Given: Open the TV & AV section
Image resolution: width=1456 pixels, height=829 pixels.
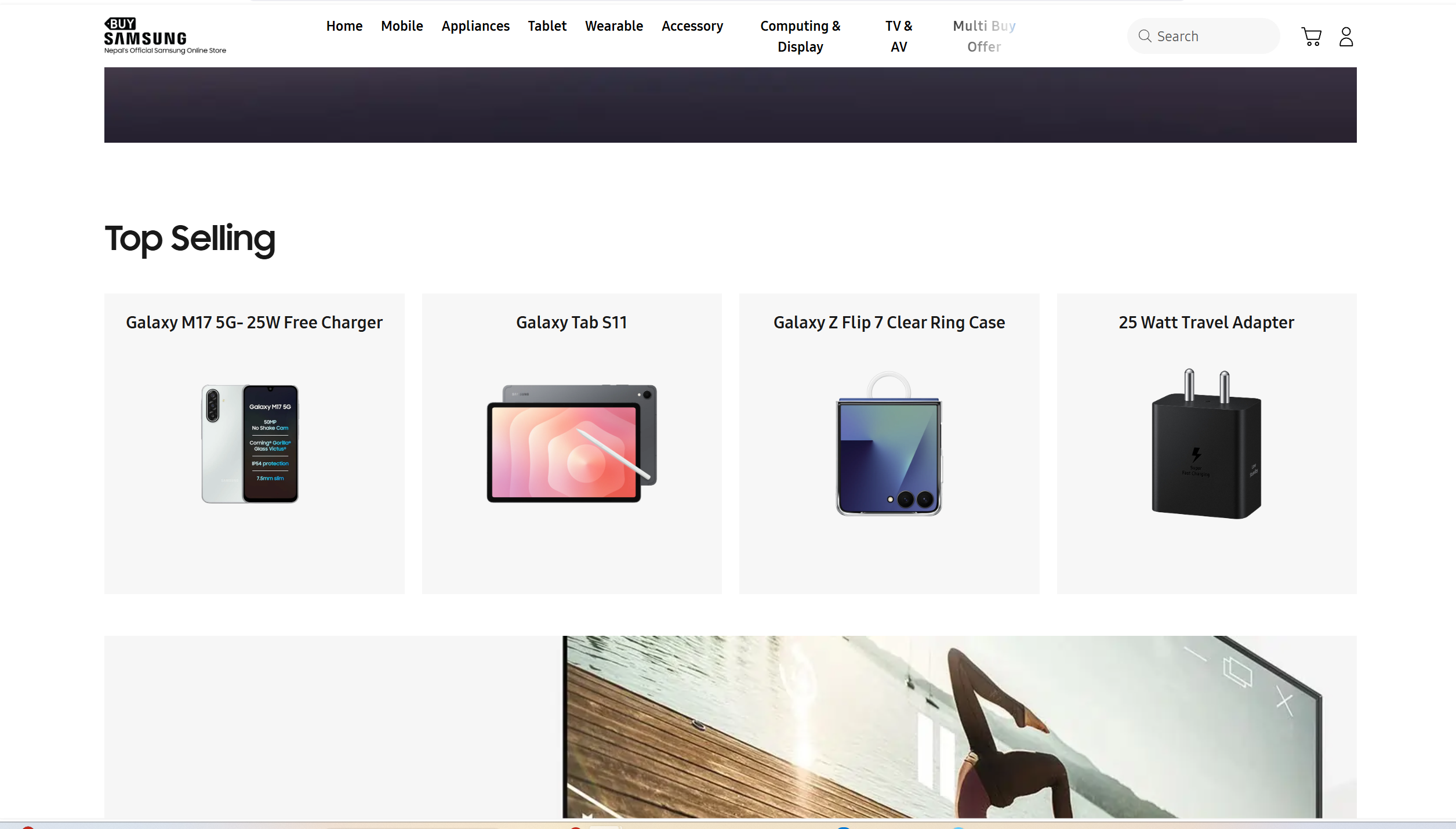Looking at the screenshot, I should pos(899,36).
